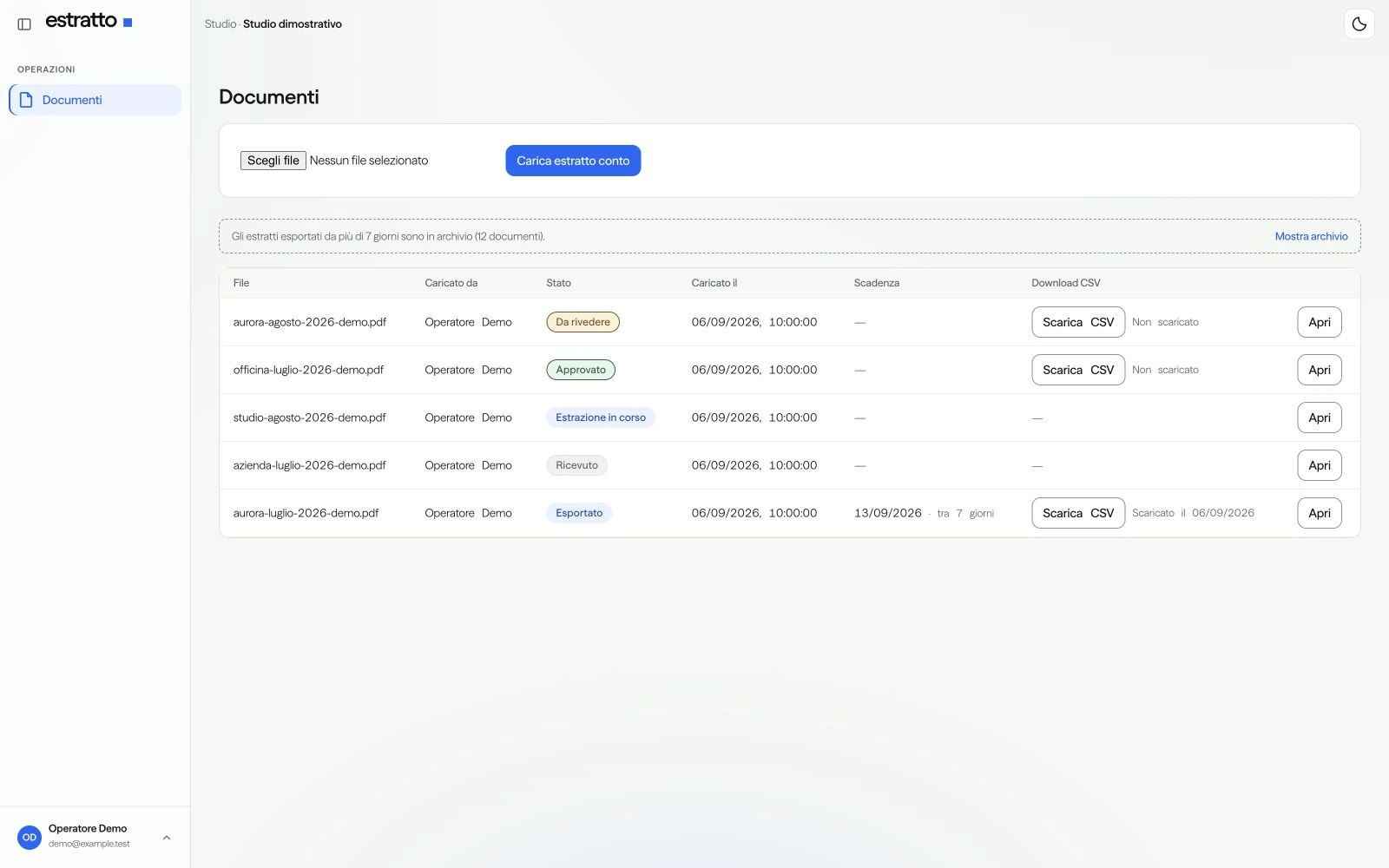Select file name aurora-luglio-2026-demo.pdf
The image size is (1389, 868).
click(x=306, y=513)
